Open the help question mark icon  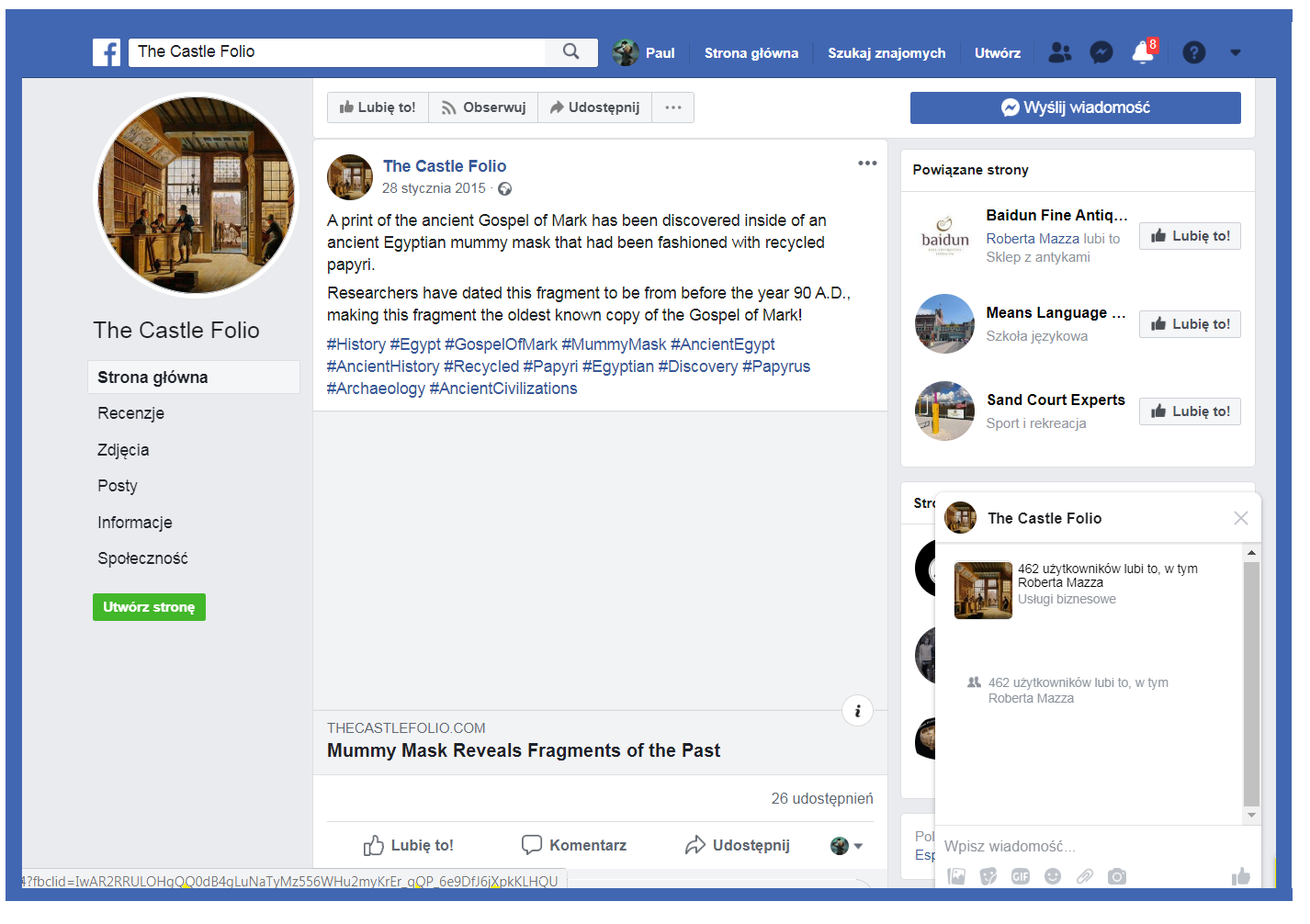(x=1194, y=52)
